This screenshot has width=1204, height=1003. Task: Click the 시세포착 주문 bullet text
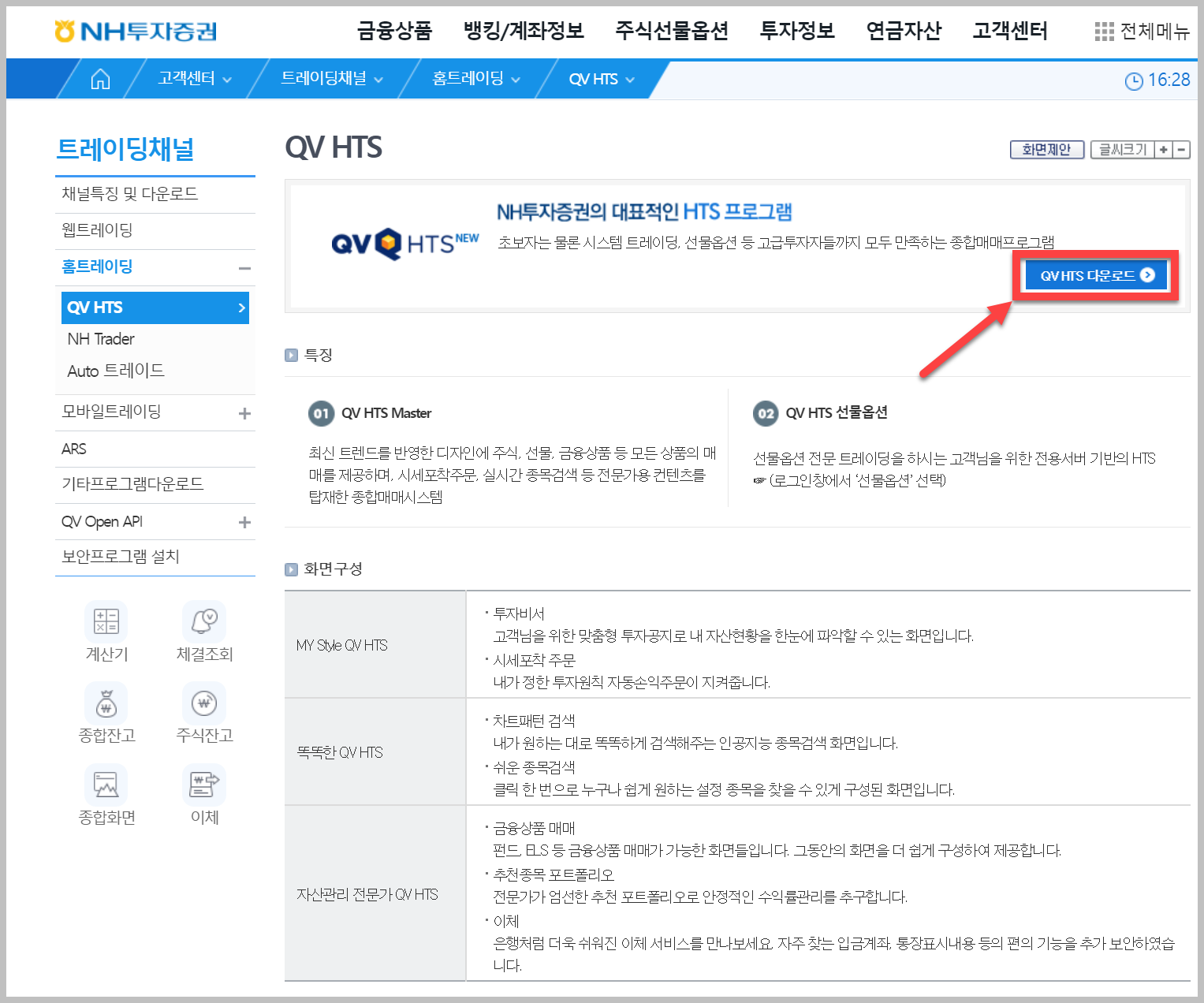[x=534, y=660]
